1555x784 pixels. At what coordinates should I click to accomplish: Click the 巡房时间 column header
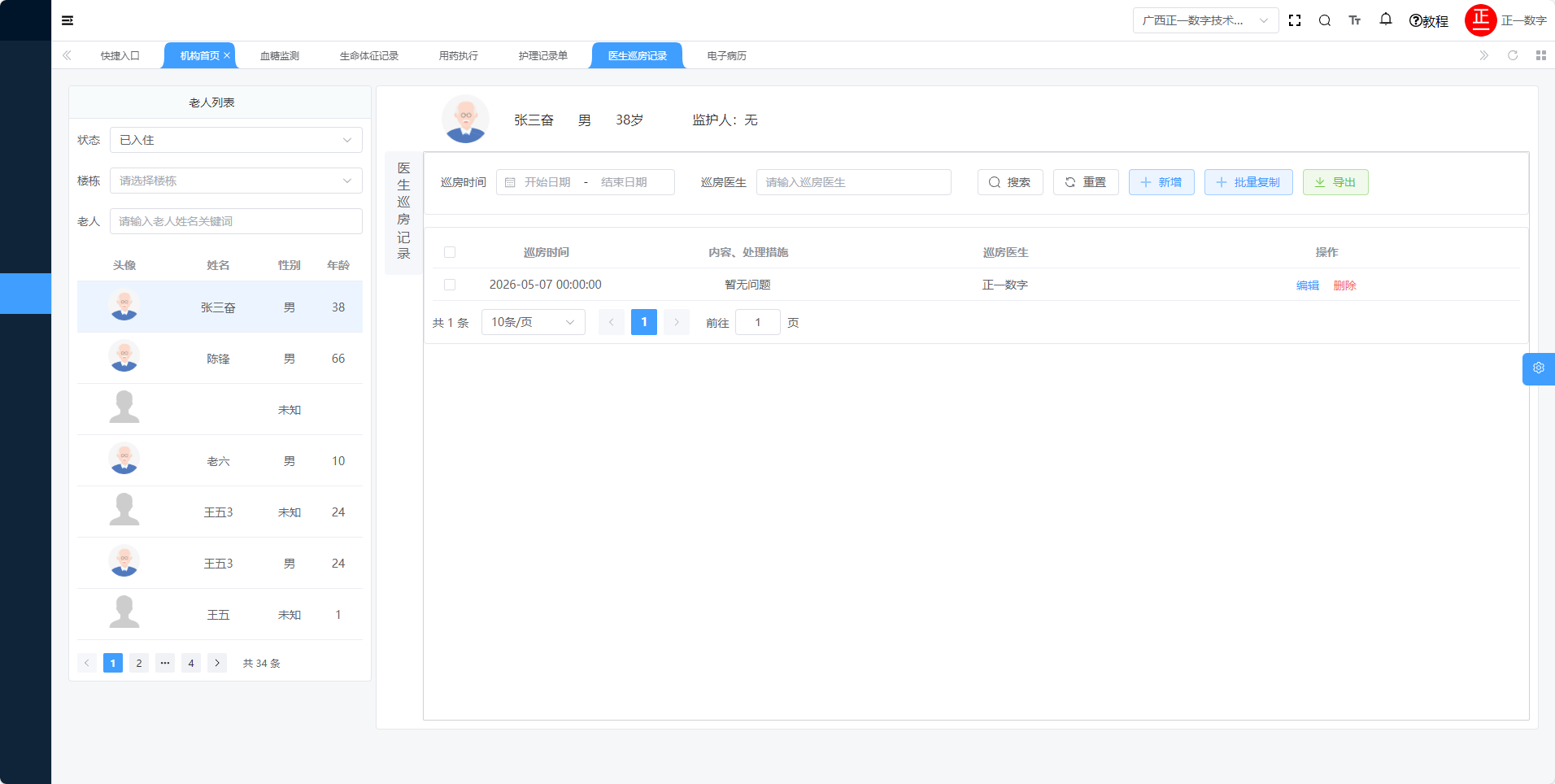point(547,252)
